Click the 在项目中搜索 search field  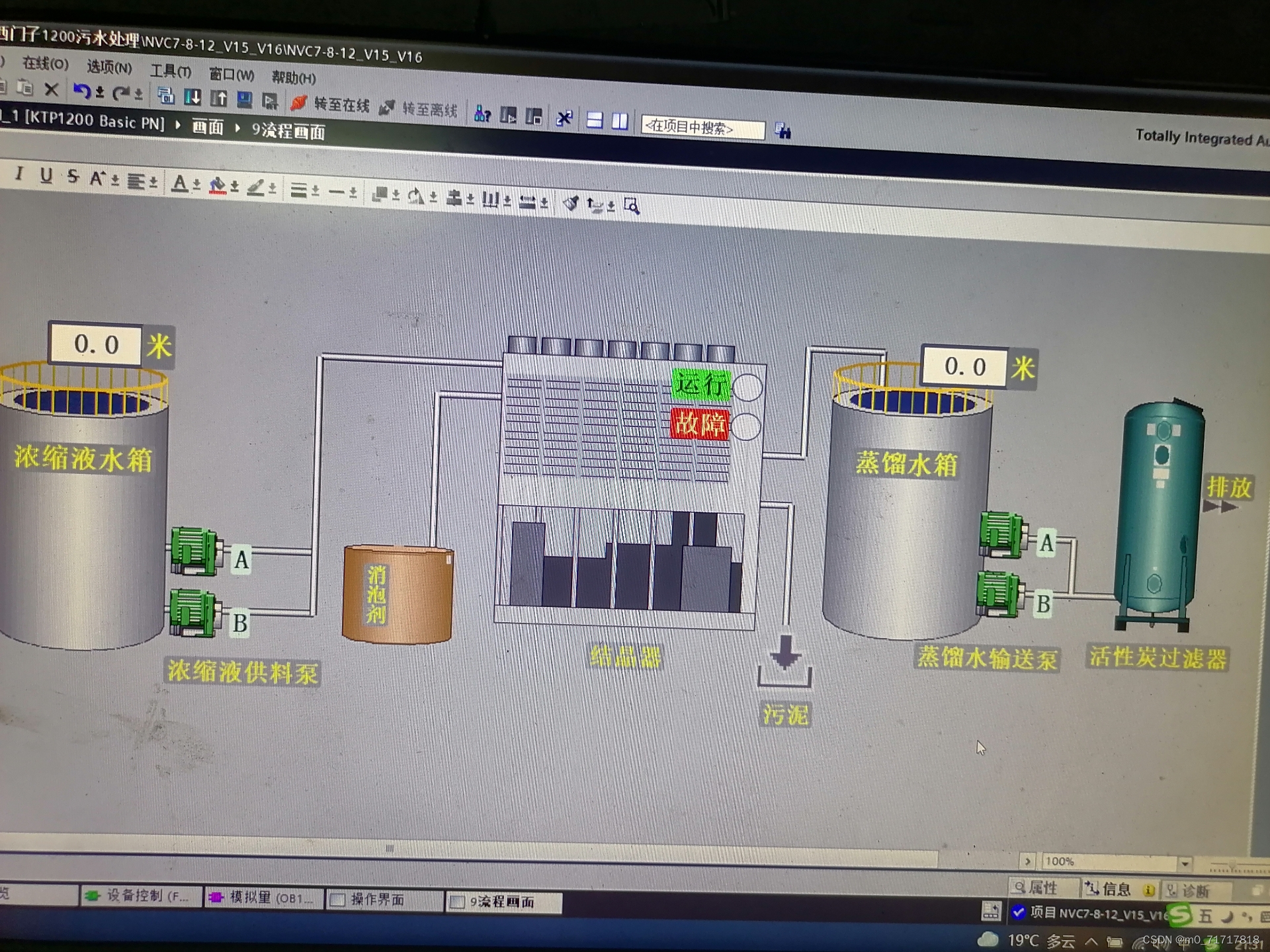click(703, 128)
